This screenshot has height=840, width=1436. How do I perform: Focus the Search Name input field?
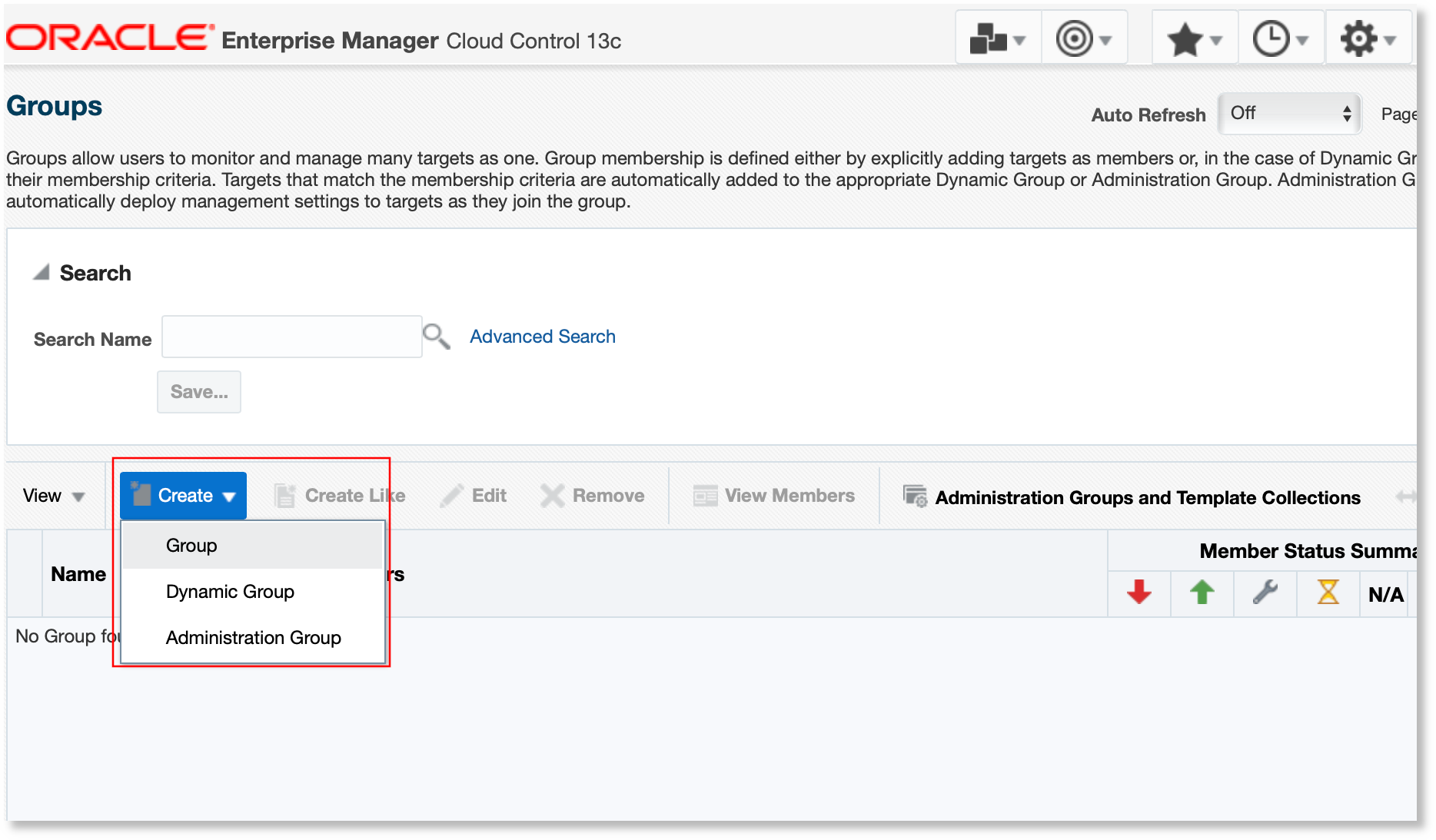[x=292, y=337]
